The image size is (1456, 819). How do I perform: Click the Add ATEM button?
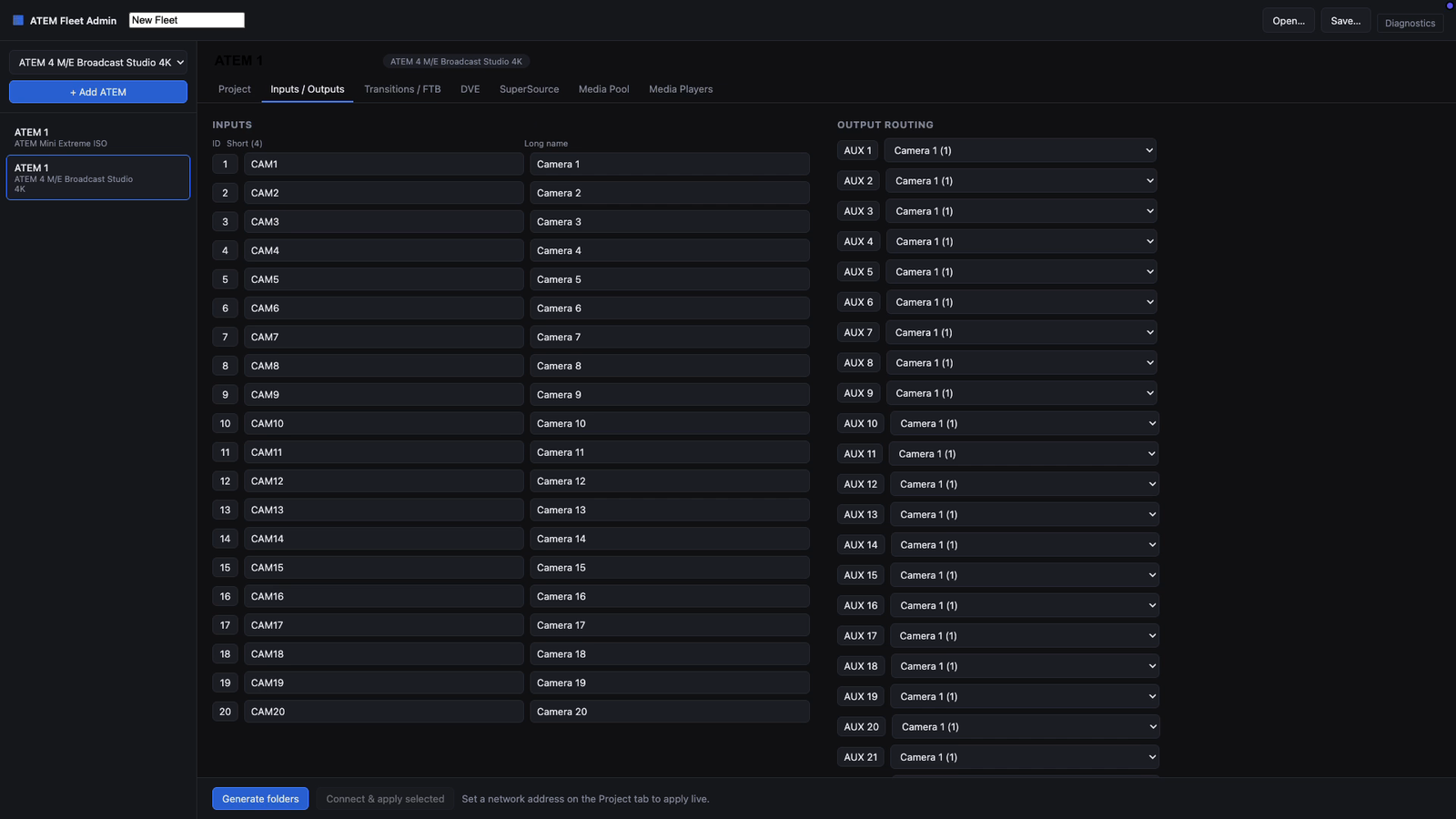point(98,92)
